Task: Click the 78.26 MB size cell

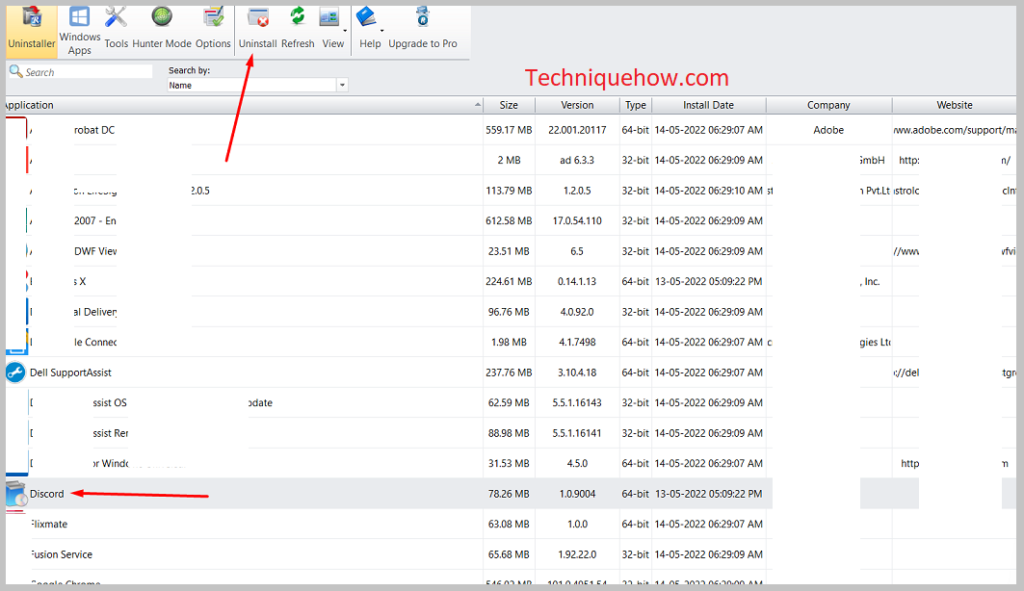Action: (509, 494)
